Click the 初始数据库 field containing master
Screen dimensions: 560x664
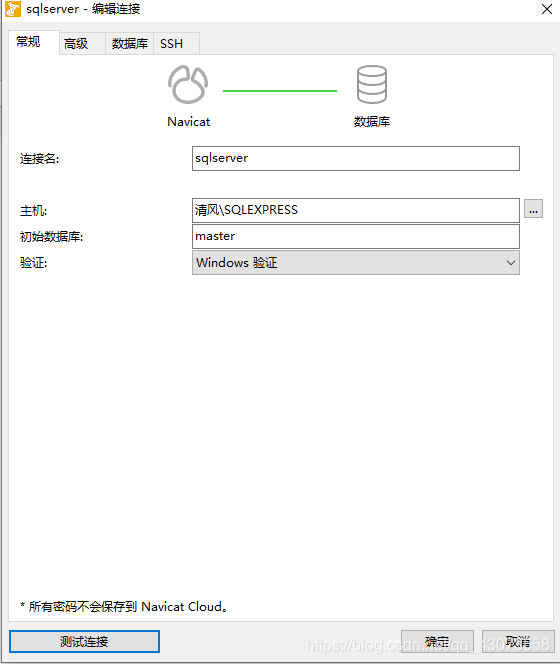click(356, 236)
